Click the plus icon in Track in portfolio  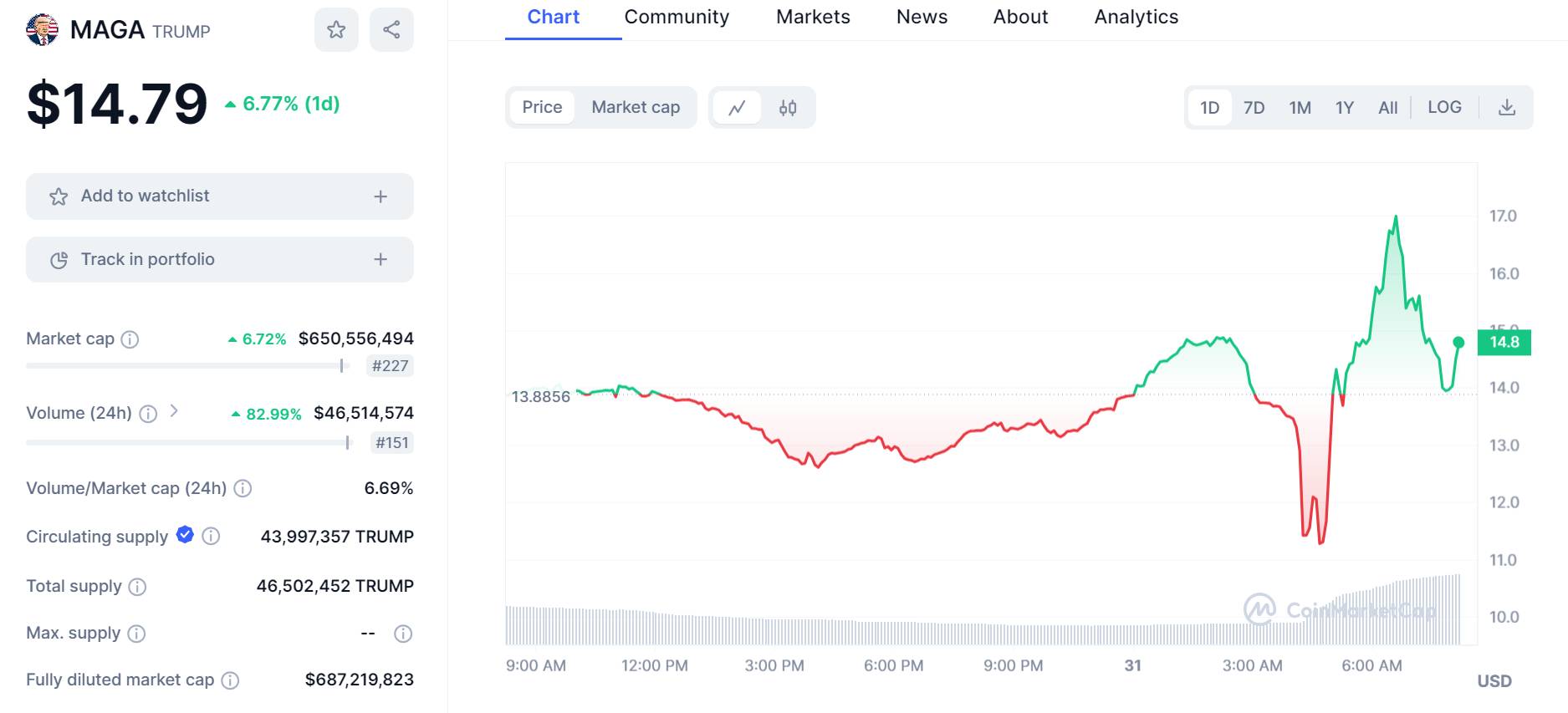381,259
